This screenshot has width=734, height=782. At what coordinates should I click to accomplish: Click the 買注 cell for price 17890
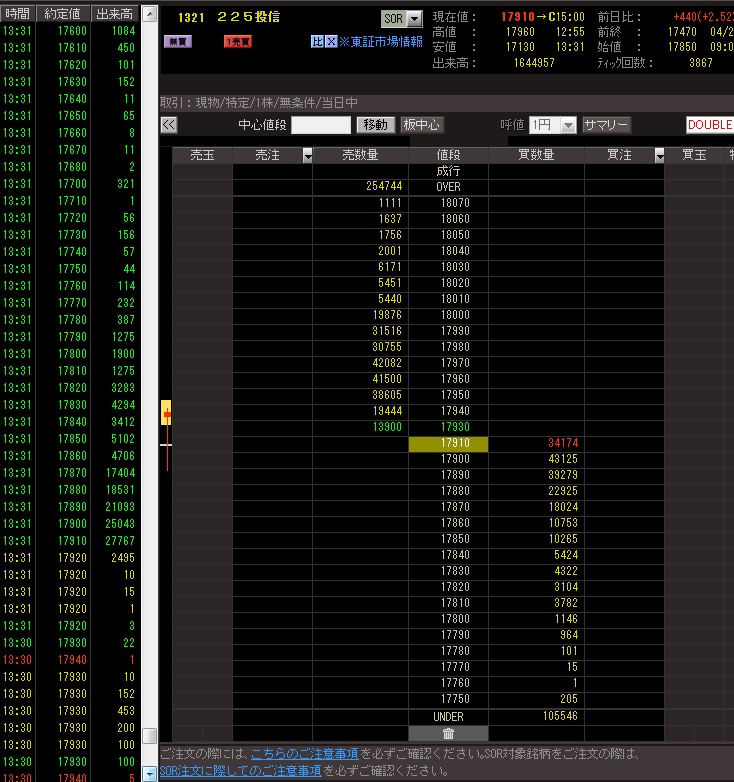(624, 475)
